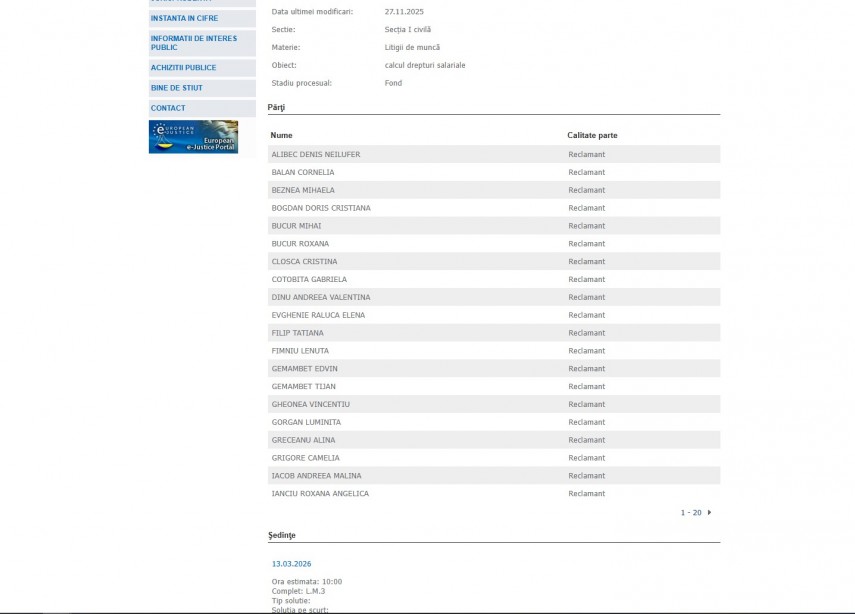
Task: Open the 13.03.2026 hearing date link
Action: pos(291,564)
